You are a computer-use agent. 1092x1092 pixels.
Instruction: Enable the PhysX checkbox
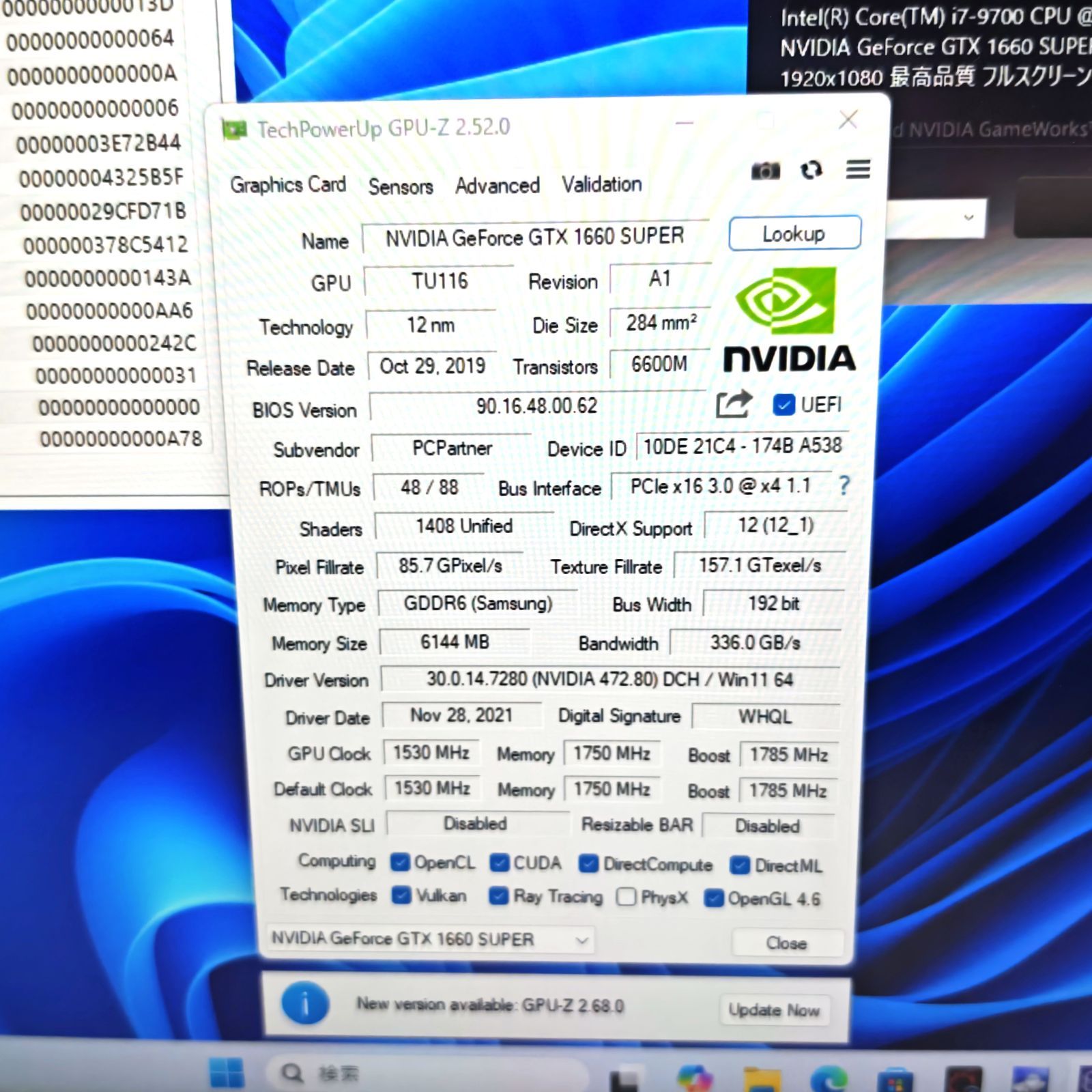tap(626, 897)
